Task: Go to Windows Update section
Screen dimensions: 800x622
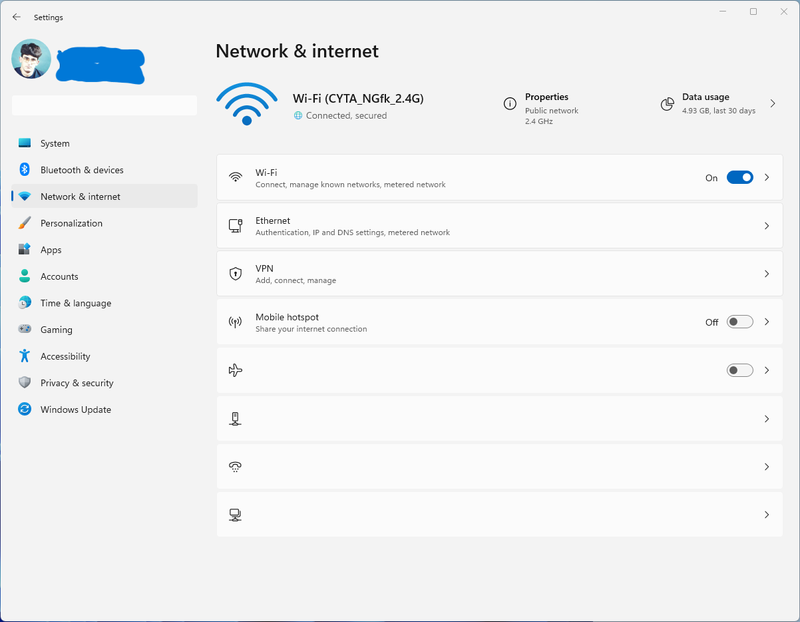Action: click(x=76, y=409)
